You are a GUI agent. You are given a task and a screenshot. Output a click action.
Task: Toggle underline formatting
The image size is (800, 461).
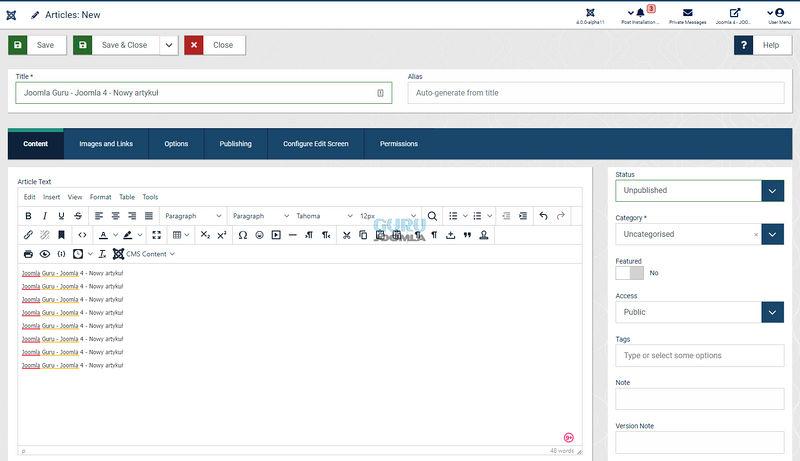pos(61,216)
